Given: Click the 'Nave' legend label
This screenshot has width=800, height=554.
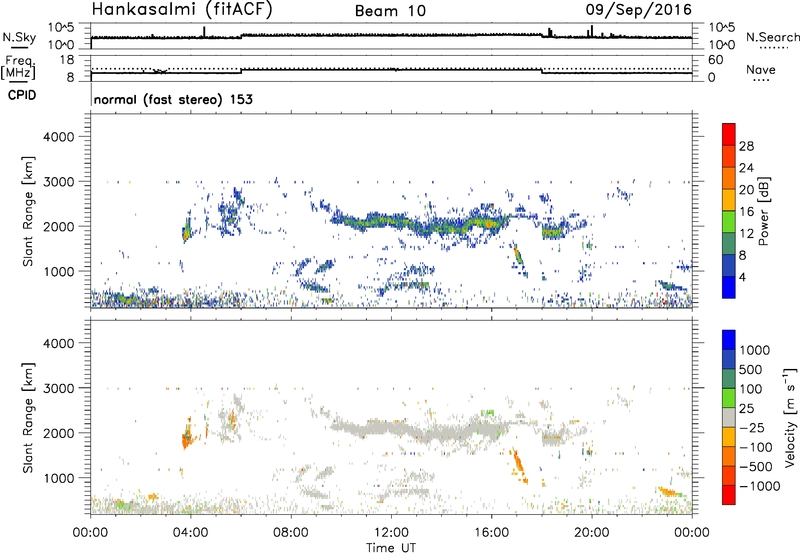Looking at the screenshot, I should pyautogui.click(x=761, y=70).
